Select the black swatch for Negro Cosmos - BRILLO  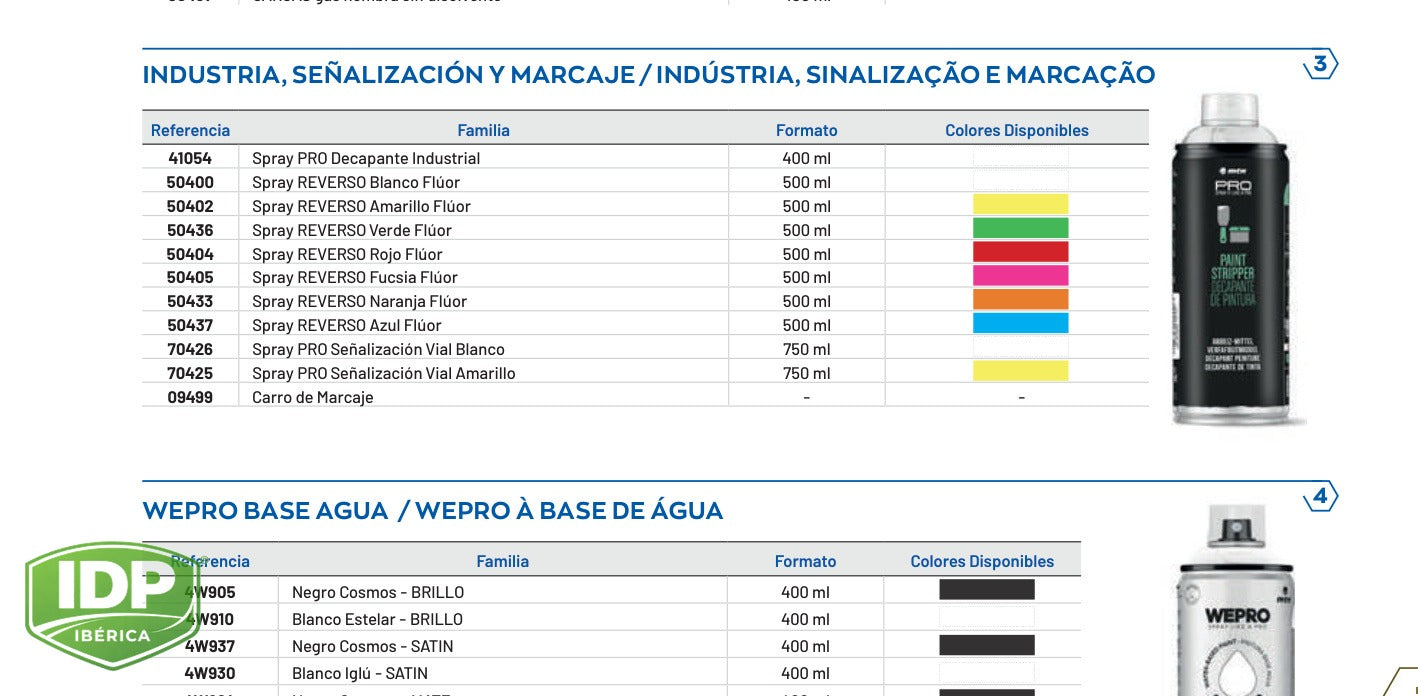(986, 590)
